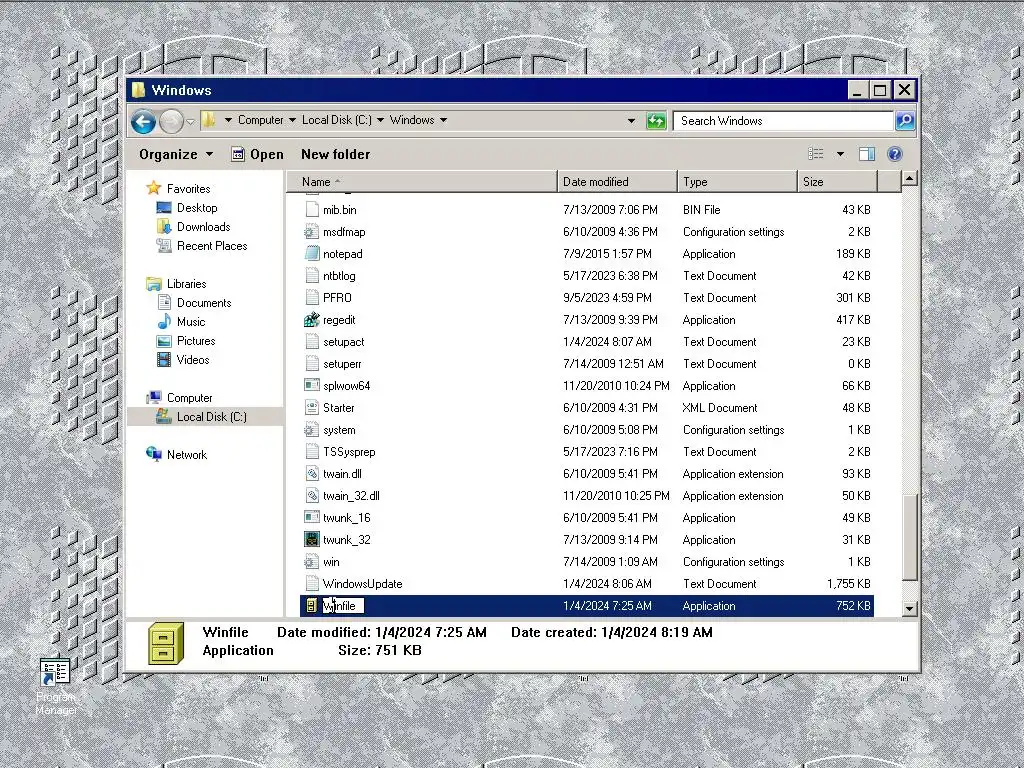Open address bar previous locations dropdown

(x=631, y=121)
